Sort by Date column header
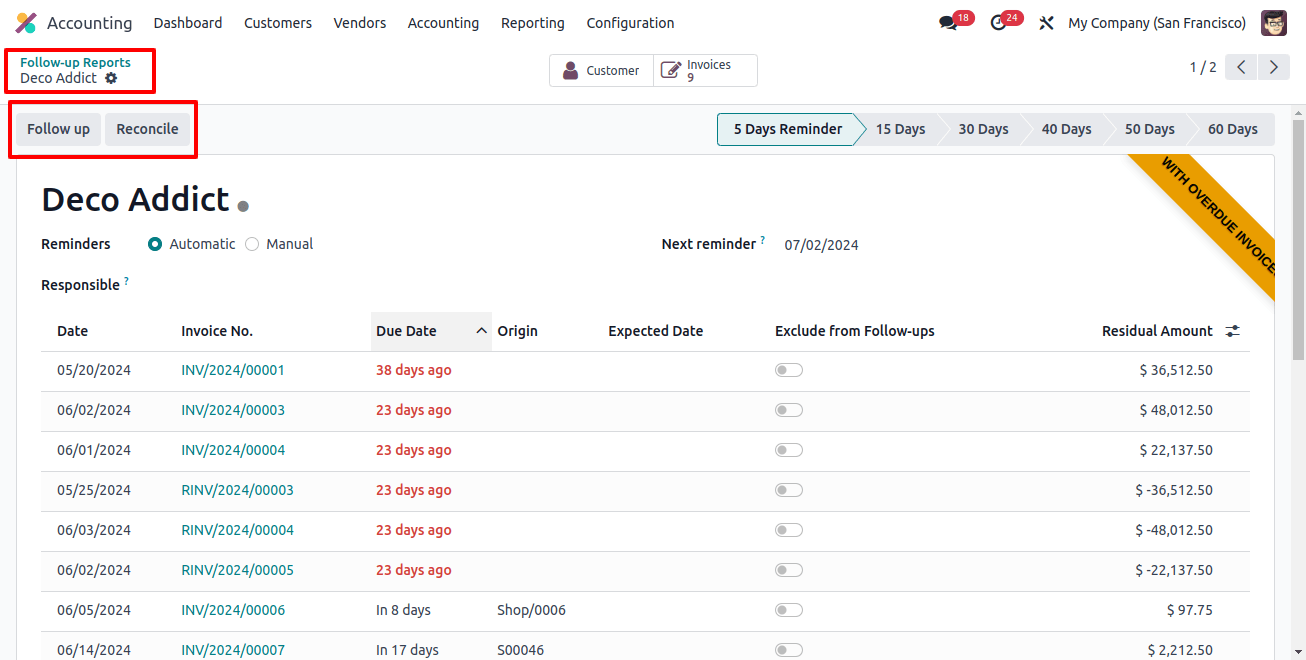This screenshot has height=660, width=1306. coord(72,331)
